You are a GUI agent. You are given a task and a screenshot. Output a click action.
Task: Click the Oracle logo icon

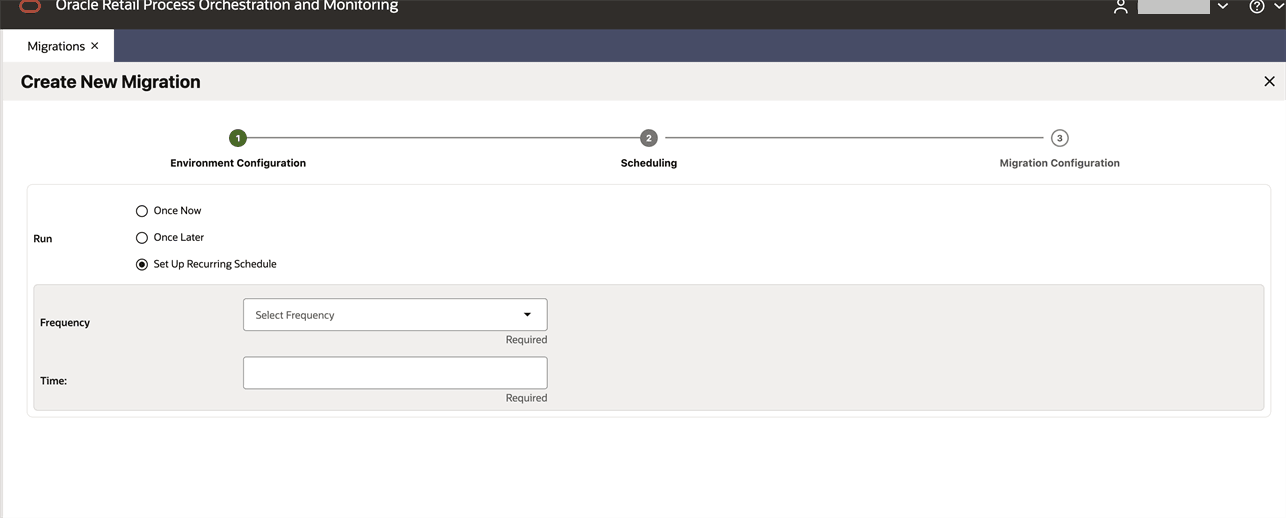click(x=30, y=6)
